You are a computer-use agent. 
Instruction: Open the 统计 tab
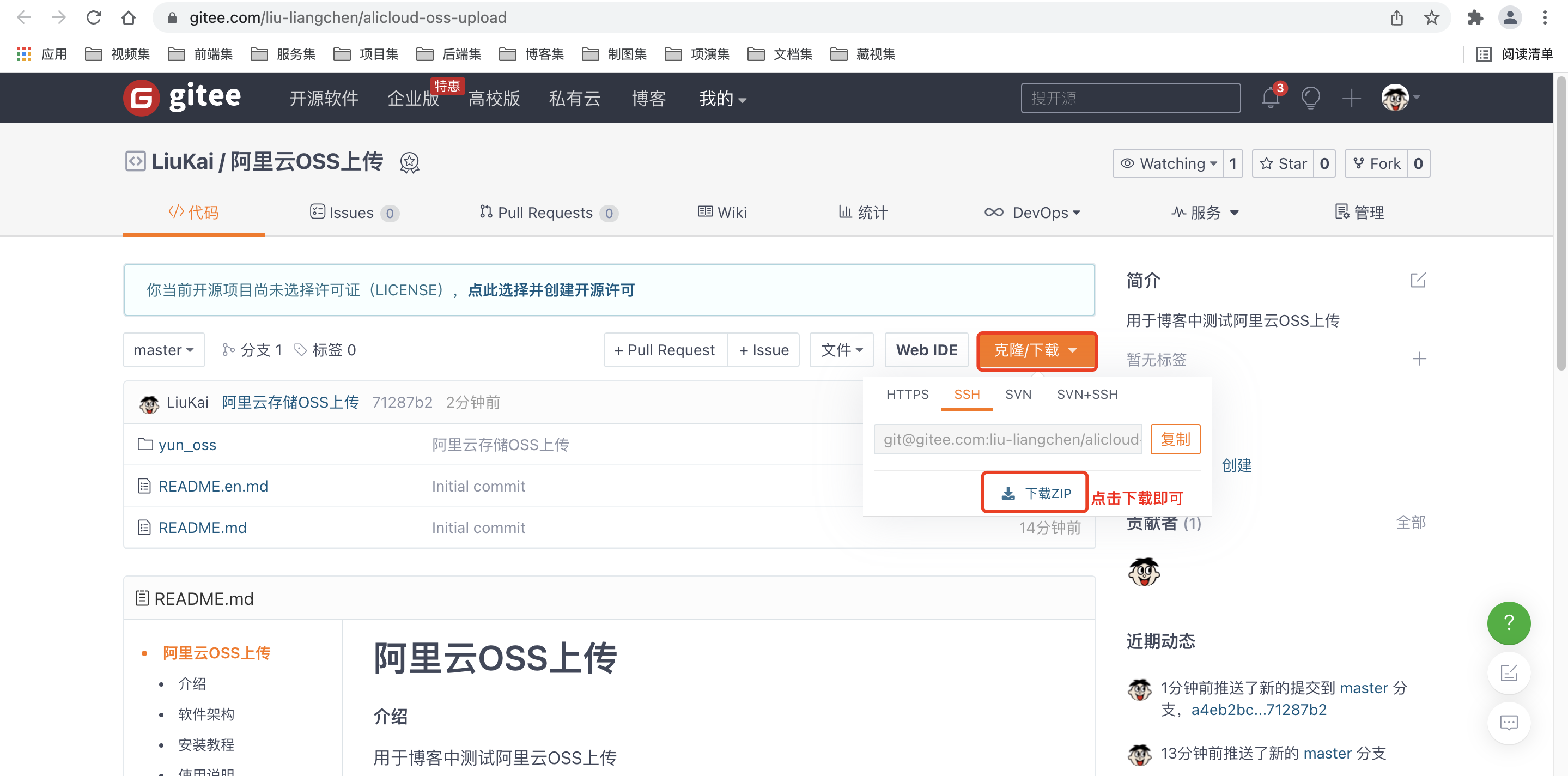(863, 213)
